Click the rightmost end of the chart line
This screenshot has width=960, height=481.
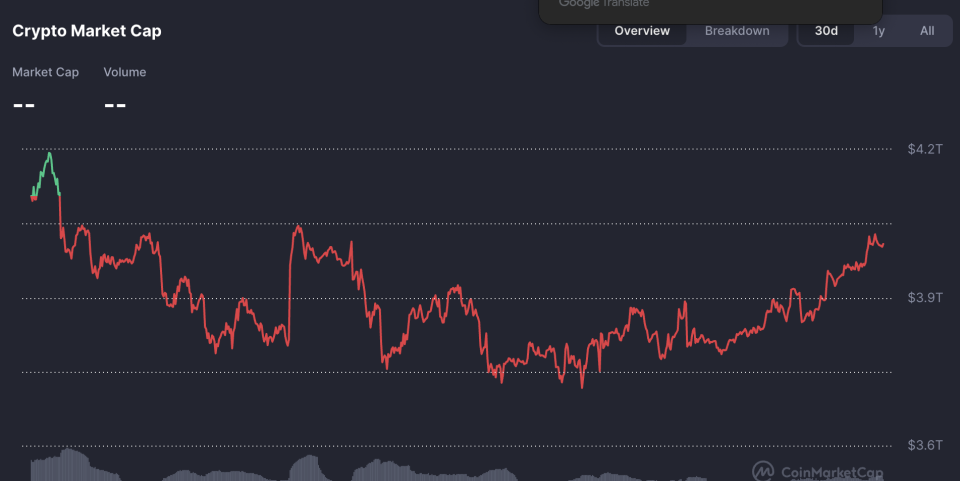pyautogui.click(x=883, y=245)
